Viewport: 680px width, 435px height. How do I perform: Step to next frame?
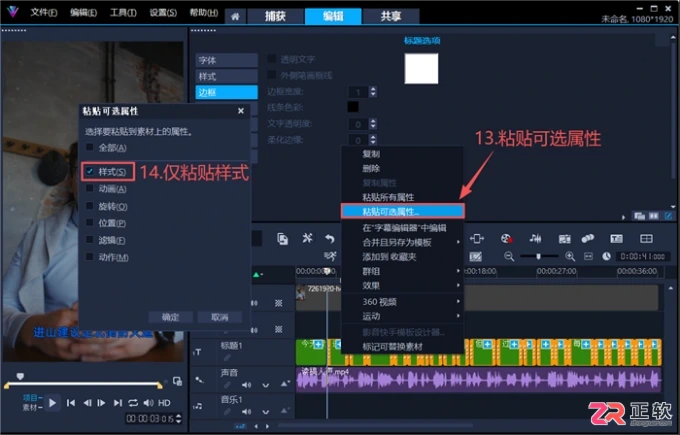point(101,403)
